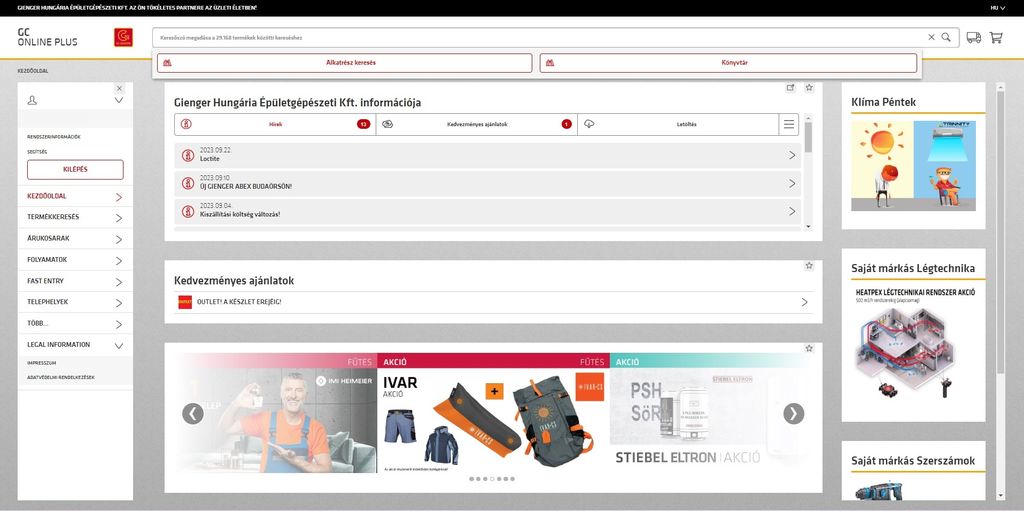Open the shopping cart icon
This screenshot has width=1024, height=511.
click(996, 37)
